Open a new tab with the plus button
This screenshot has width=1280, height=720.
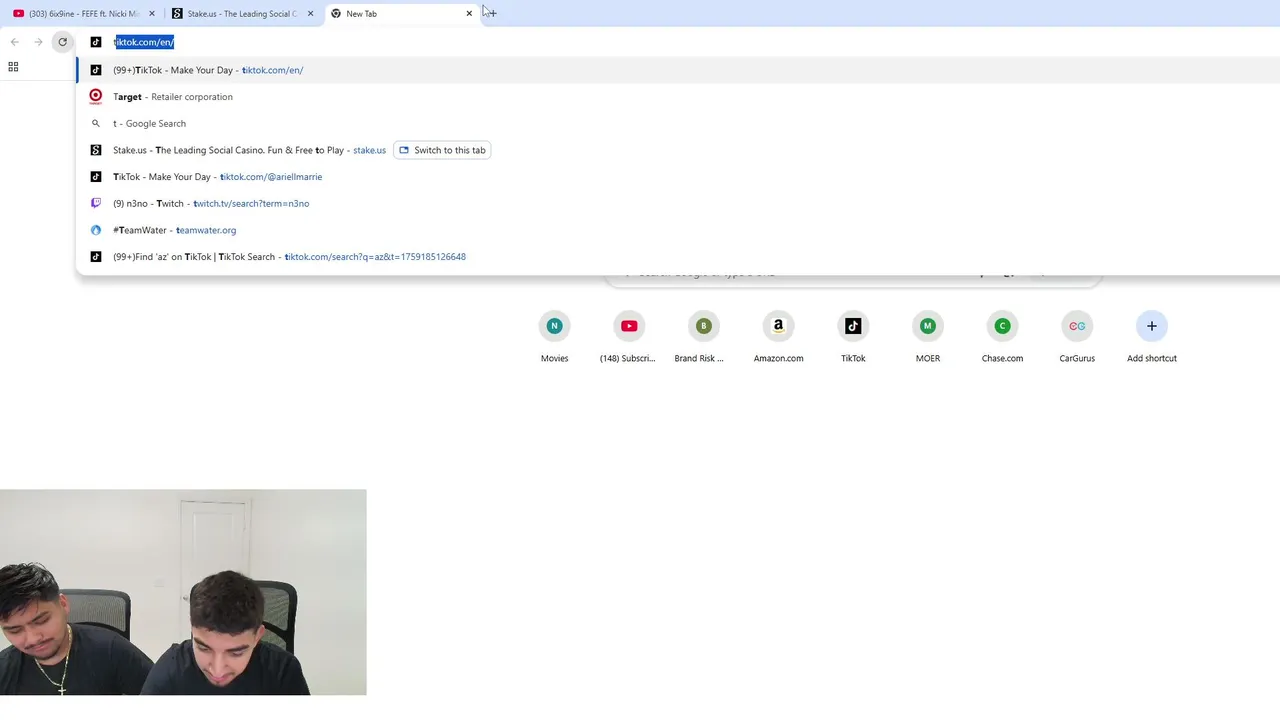[491, 13]
